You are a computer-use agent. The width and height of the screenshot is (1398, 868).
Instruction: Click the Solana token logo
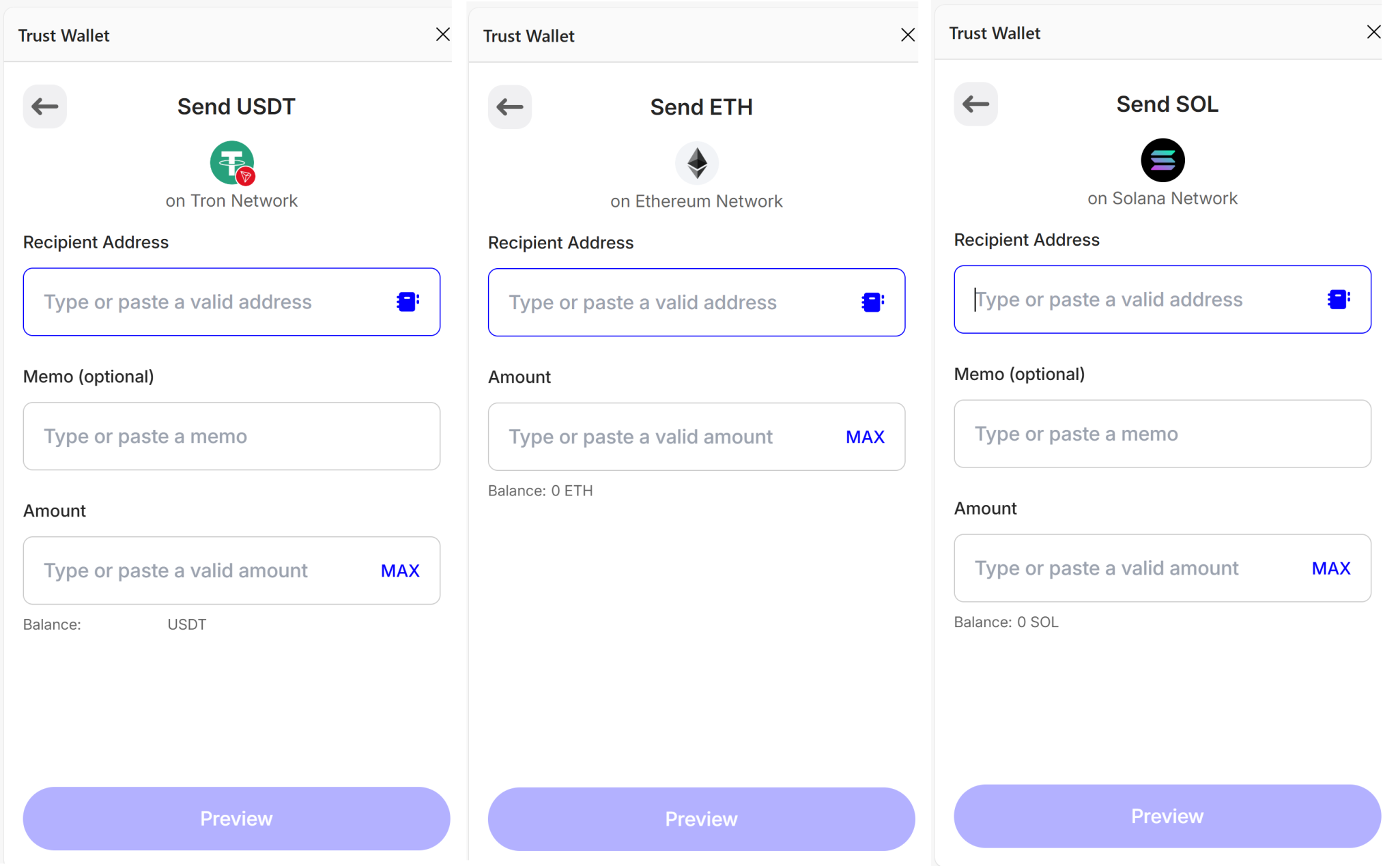tap(1162, 160)
